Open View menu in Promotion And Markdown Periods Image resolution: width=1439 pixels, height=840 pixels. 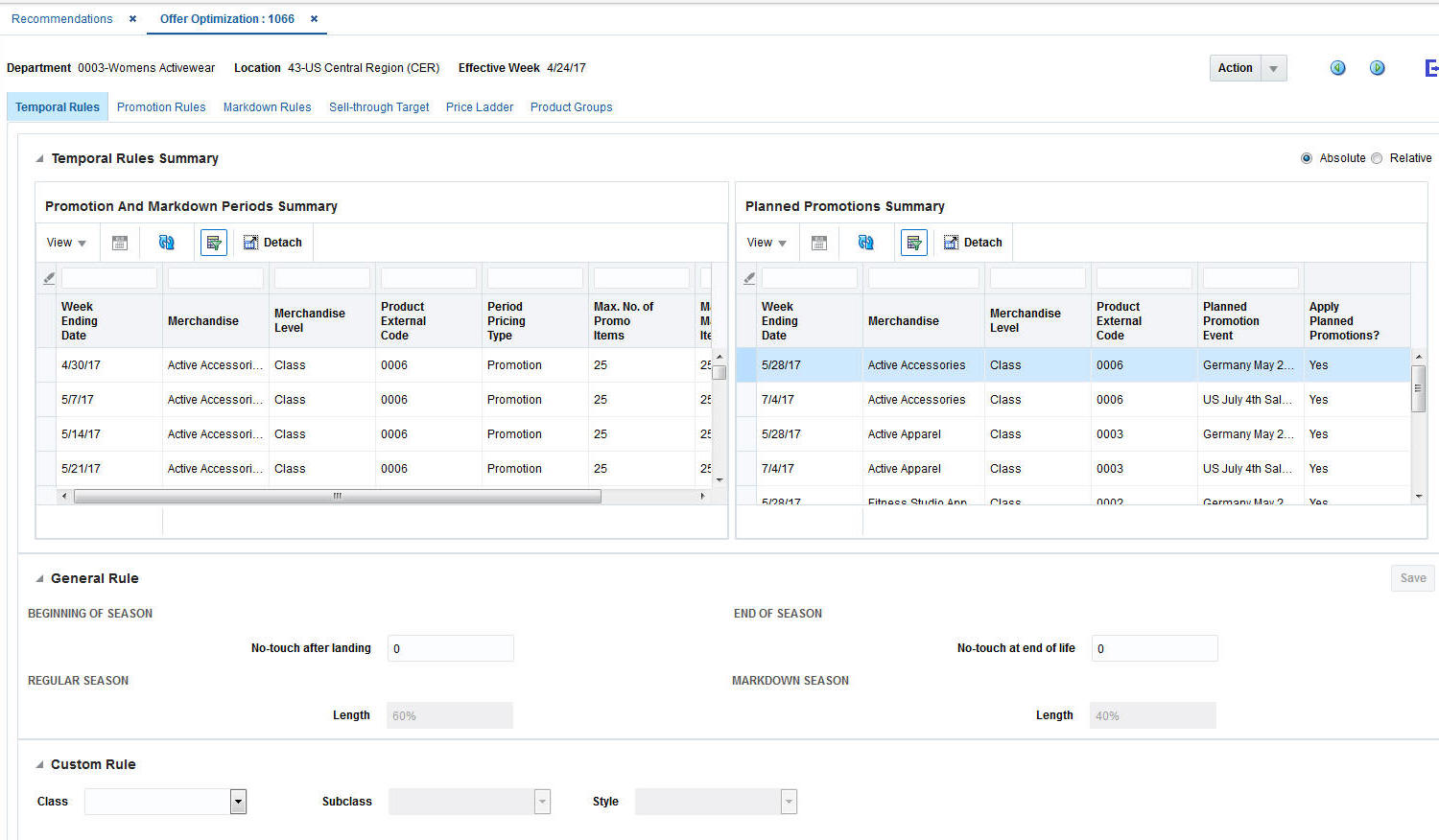coord(66,243)
